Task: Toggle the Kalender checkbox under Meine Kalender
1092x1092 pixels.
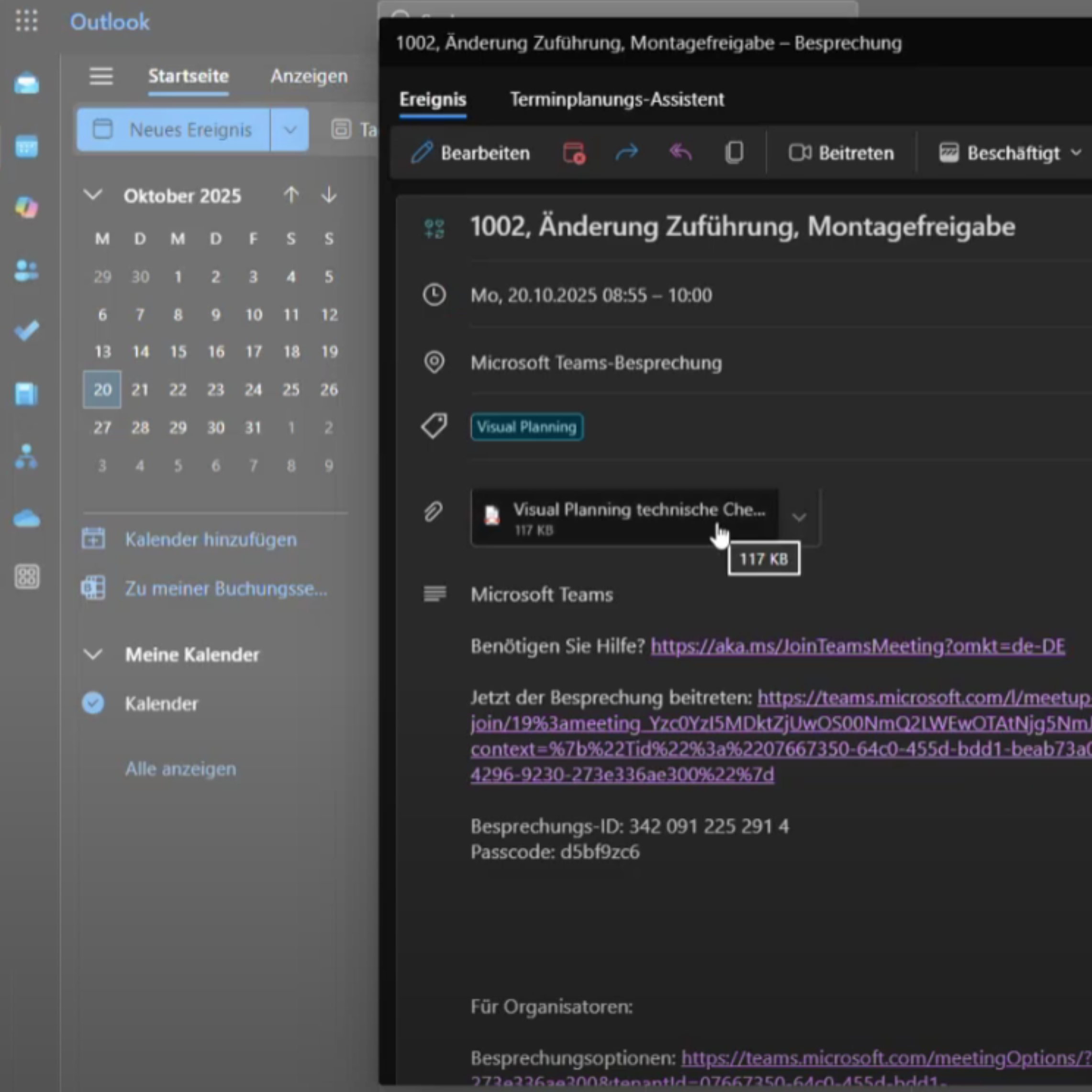Action: click(93, 703)
